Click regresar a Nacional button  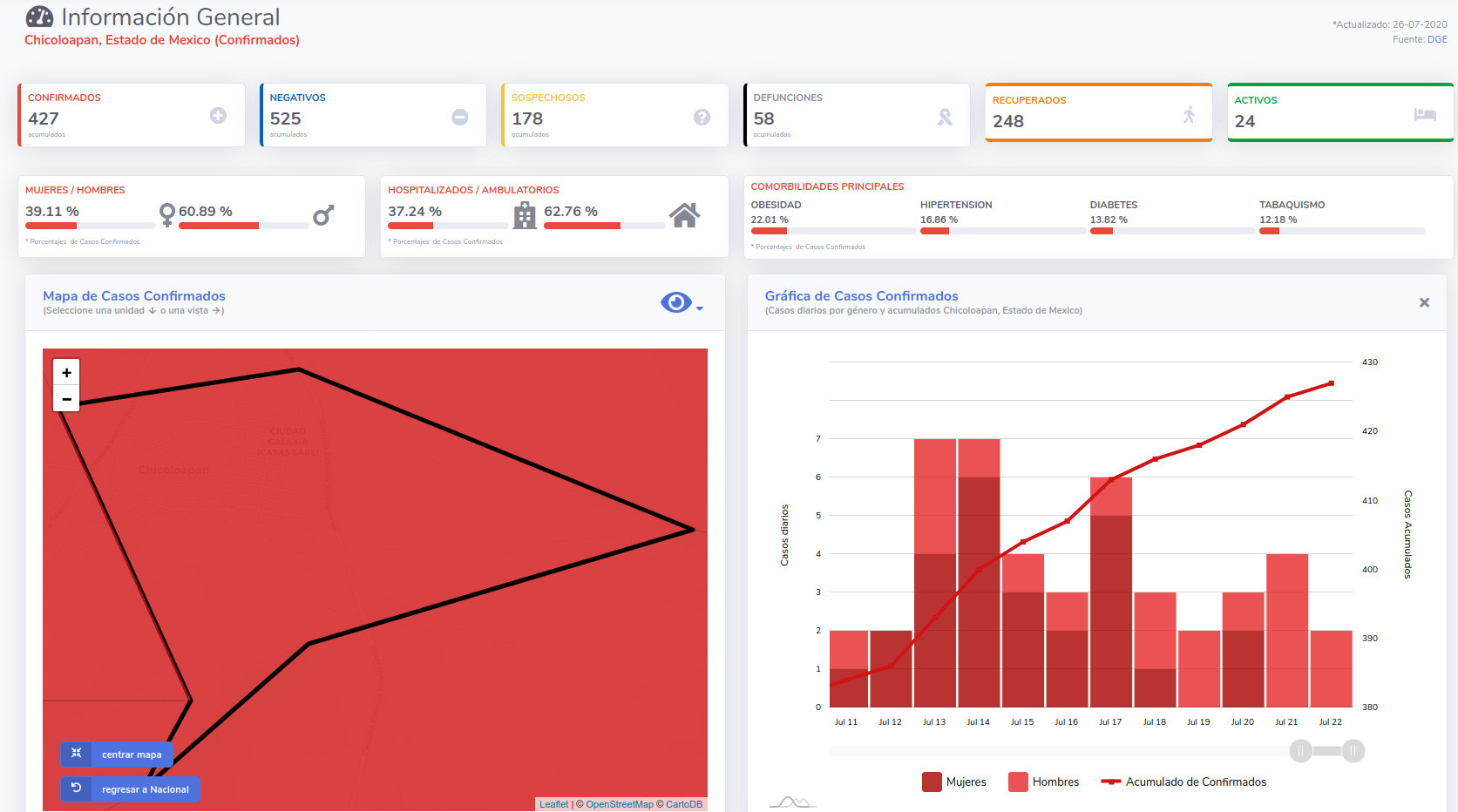[x=130, y=789]
